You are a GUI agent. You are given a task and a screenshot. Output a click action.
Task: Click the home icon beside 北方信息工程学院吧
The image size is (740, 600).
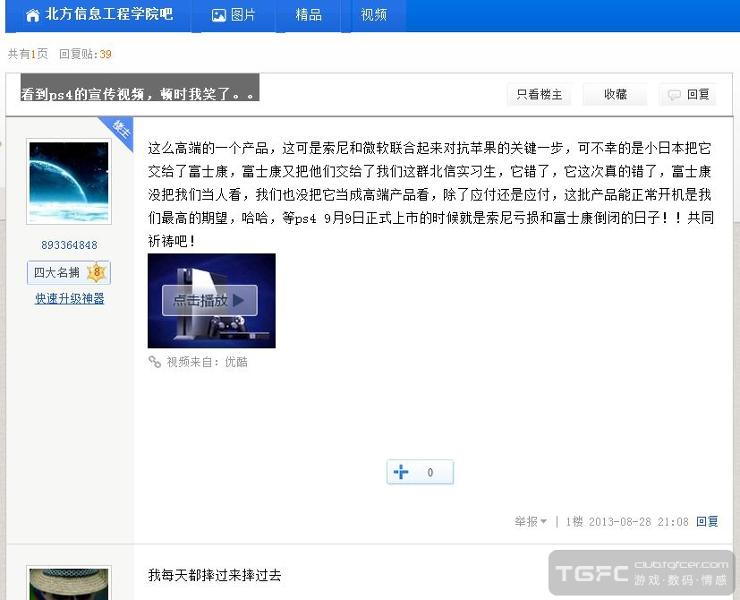(32, 15)
